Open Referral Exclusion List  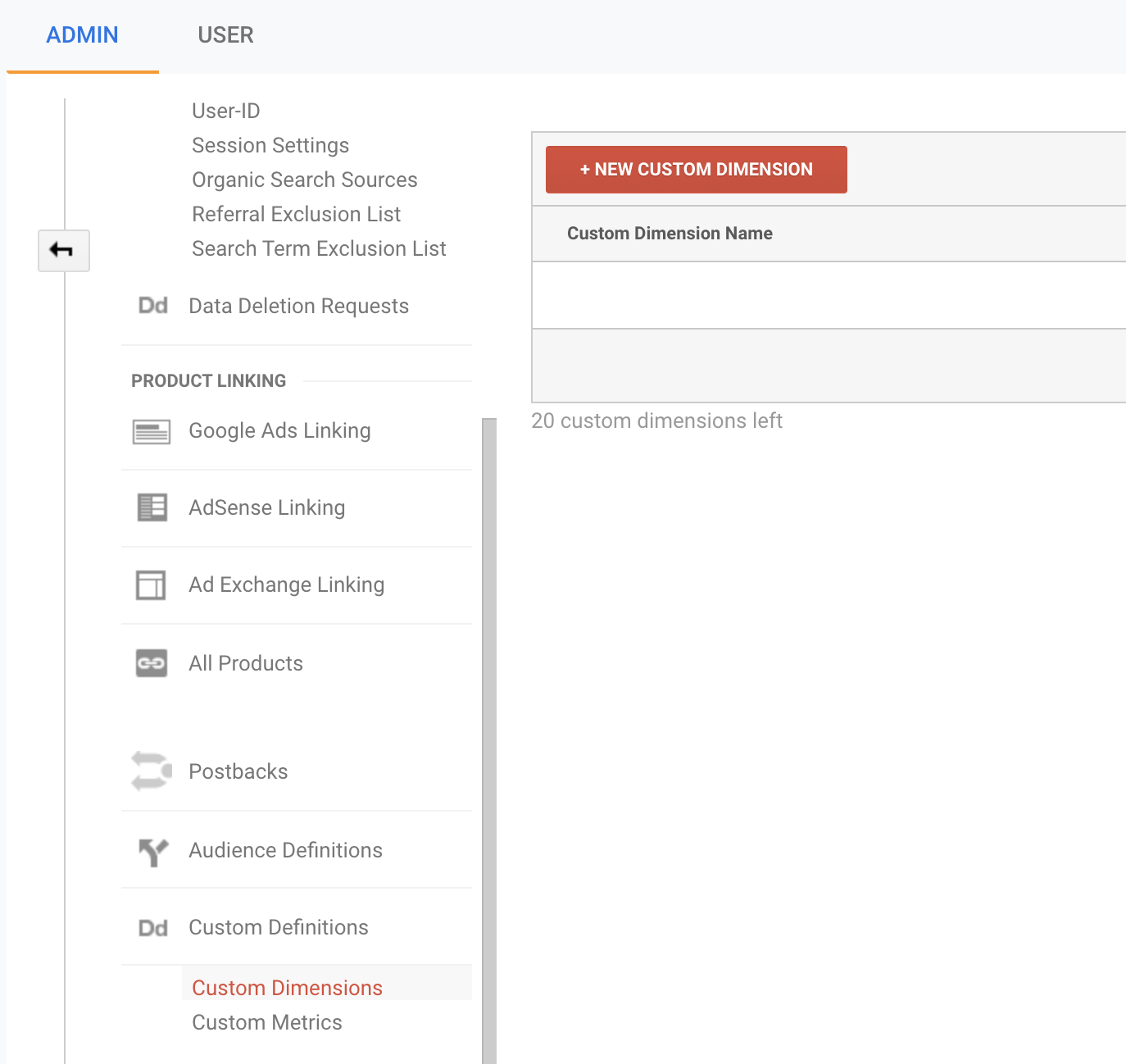coord(297,214)
